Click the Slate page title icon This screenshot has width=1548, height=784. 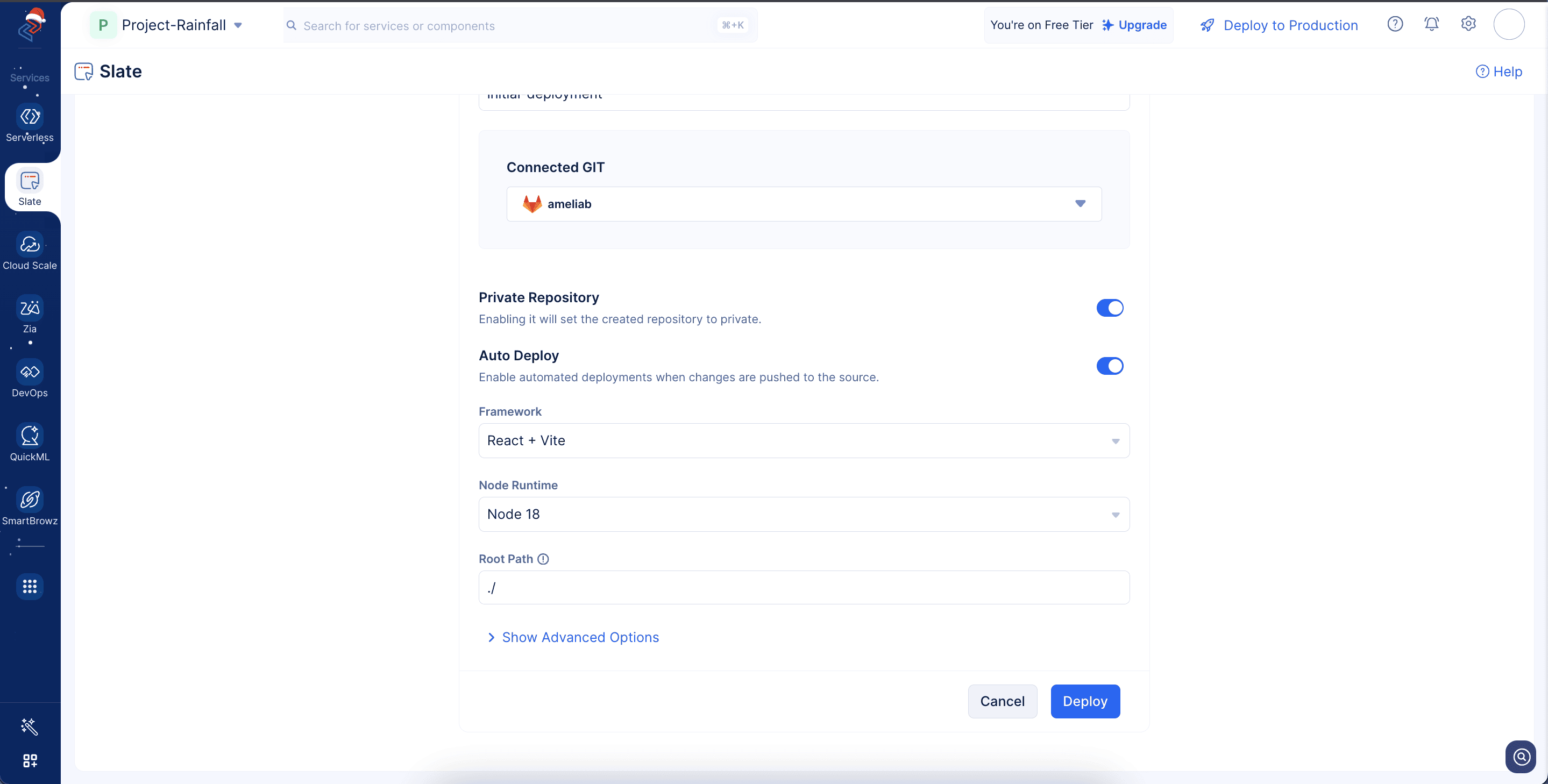[83, 72]
